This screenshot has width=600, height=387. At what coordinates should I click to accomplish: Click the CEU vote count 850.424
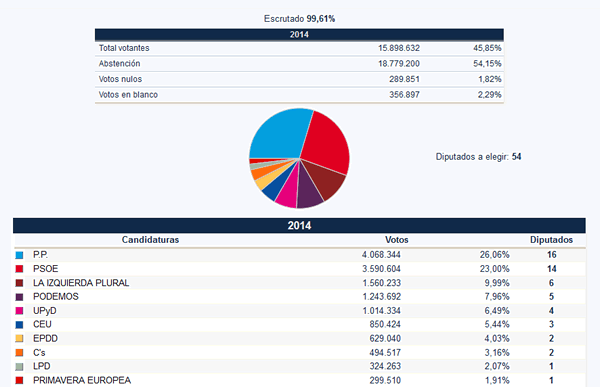click(385, 325)
